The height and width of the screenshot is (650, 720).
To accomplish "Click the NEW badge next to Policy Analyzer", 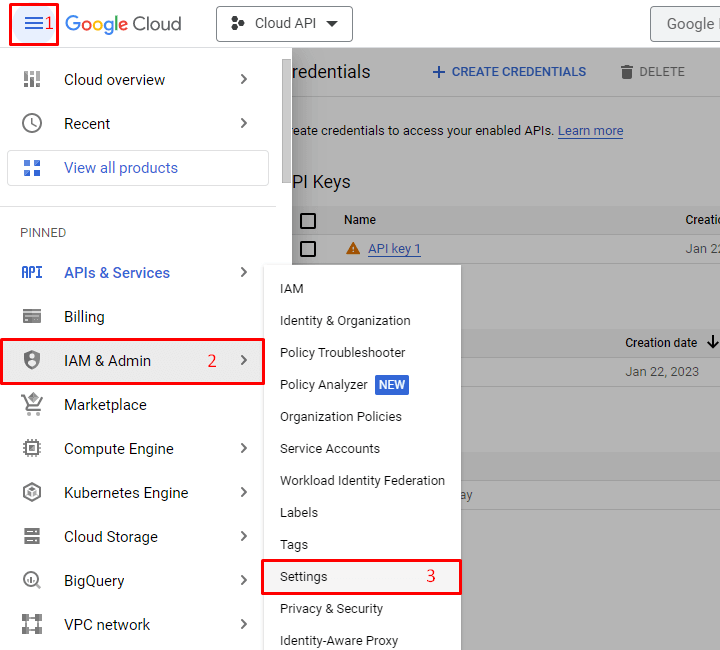I will tap(392, 385).
